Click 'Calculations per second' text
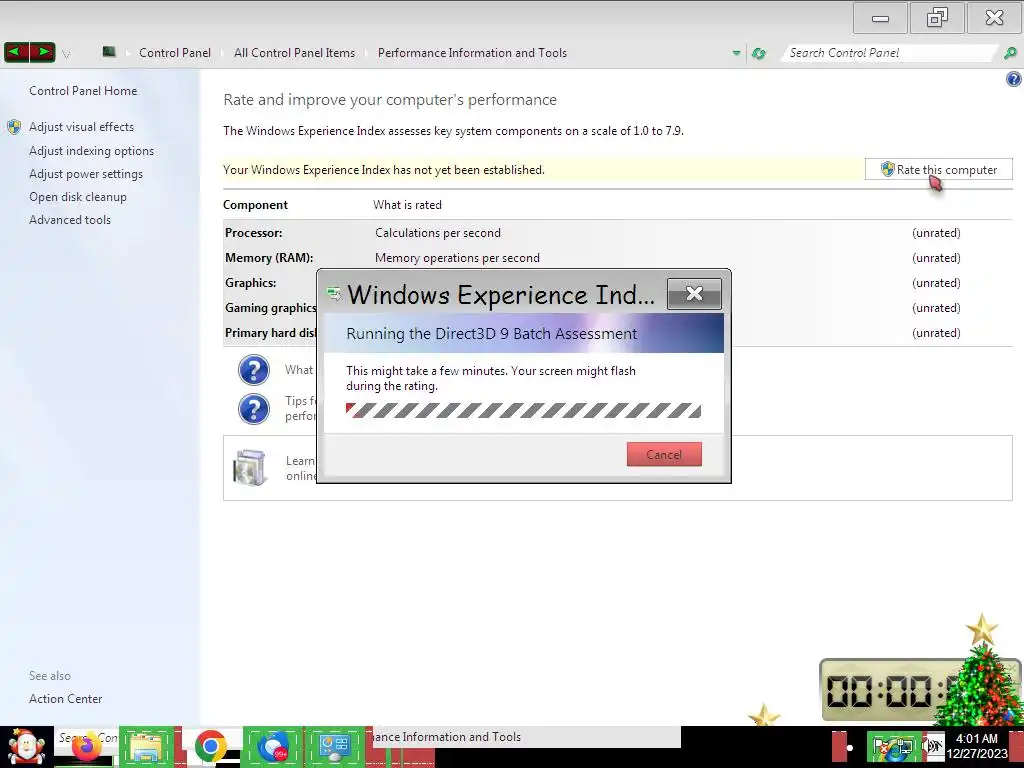This screenshot has width=1024, height=768. tap(438, 233)
